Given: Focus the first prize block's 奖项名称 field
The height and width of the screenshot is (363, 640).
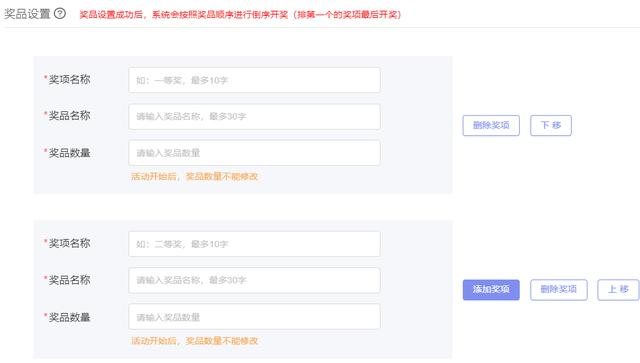Looking at the screenshot, I should 254,80.
